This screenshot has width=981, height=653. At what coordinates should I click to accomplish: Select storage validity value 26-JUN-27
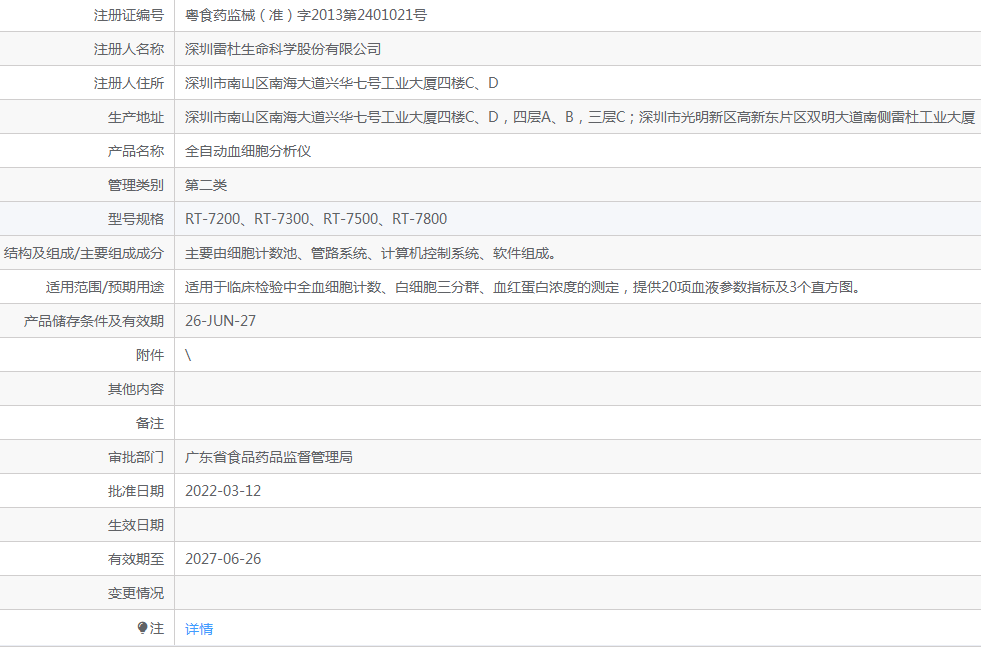coord(221,321)
